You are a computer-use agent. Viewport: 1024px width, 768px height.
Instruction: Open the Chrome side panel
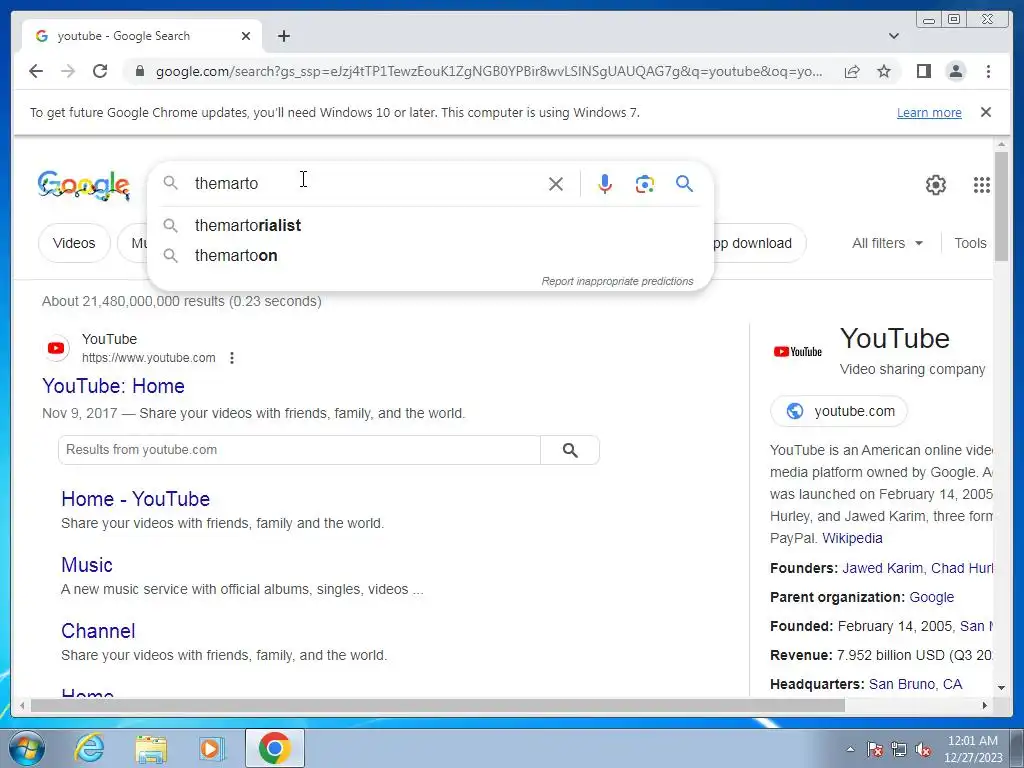[923, 71]
